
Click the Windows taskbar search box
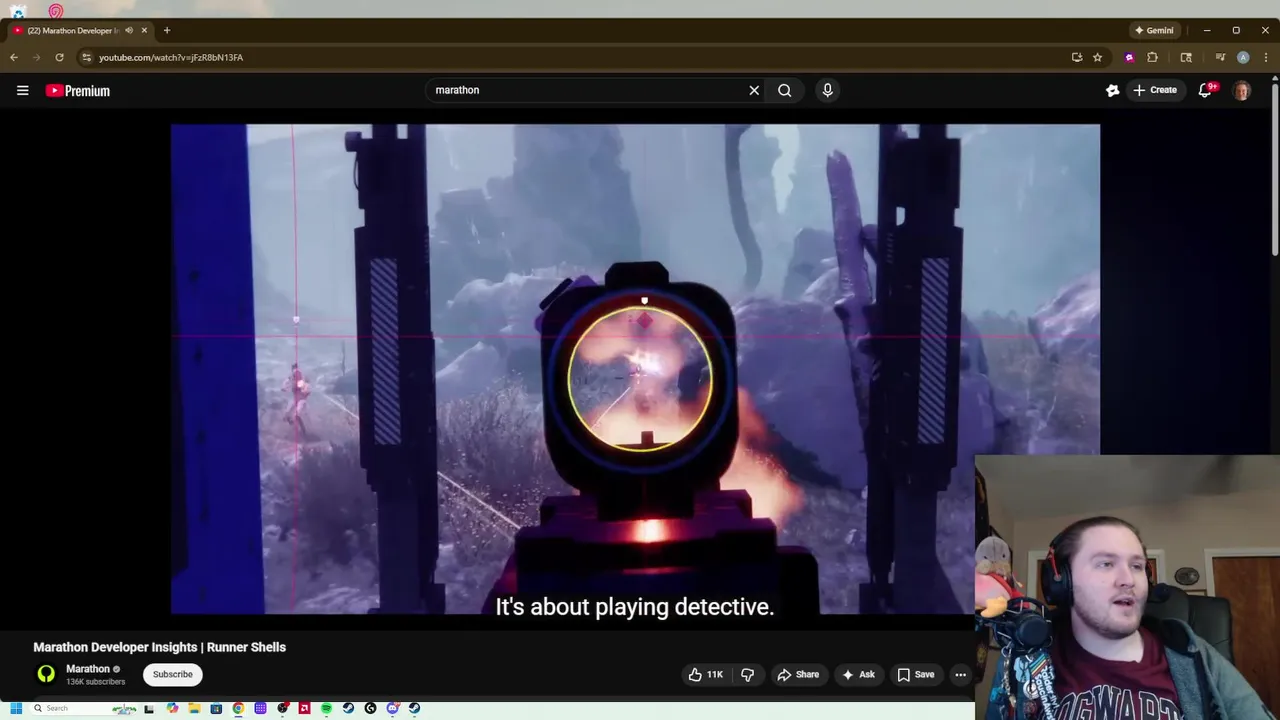pos(84,708)
